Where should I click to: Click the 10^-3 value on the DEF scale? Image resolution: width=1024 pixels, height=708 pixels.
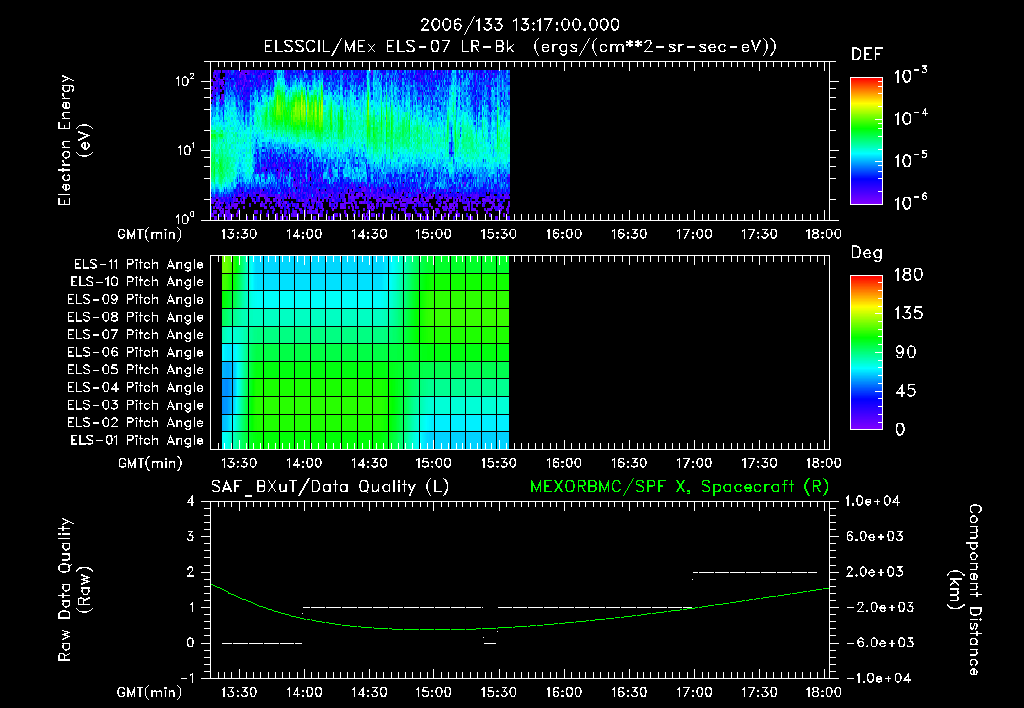point(911,76)
